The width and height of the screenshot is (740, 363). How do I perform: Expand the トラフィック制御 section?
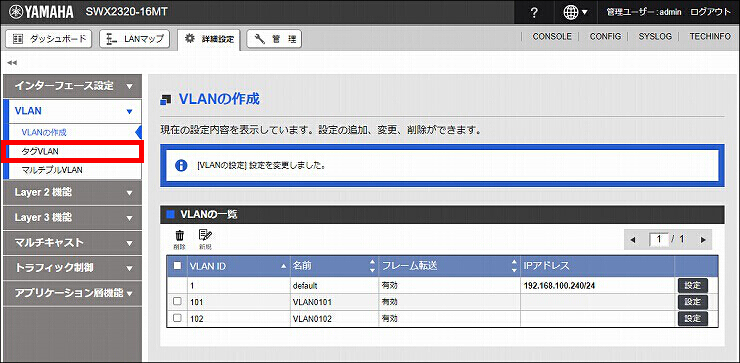point(72,268)
